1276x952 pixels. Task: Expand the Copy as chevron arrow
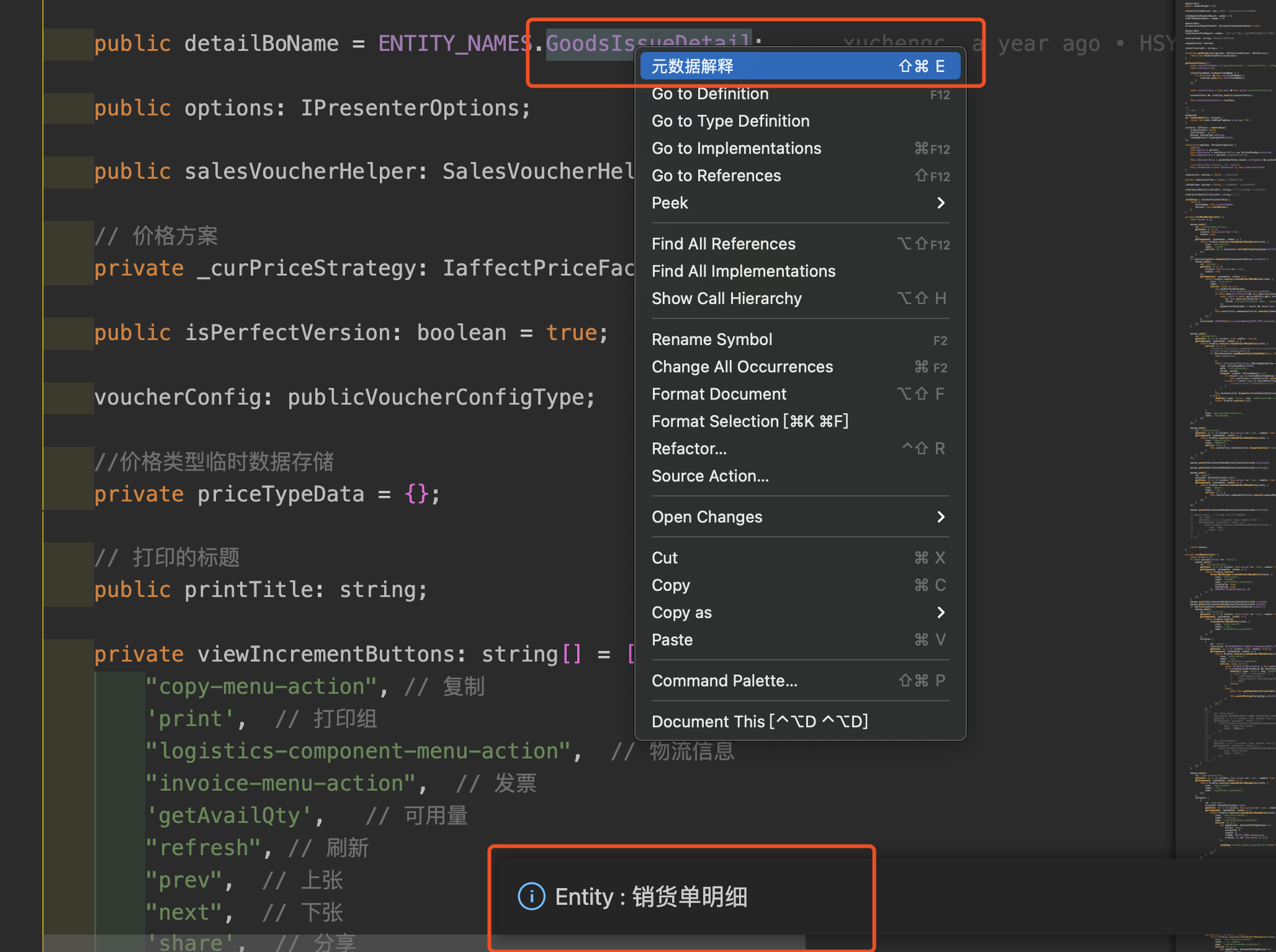[941, 613]
